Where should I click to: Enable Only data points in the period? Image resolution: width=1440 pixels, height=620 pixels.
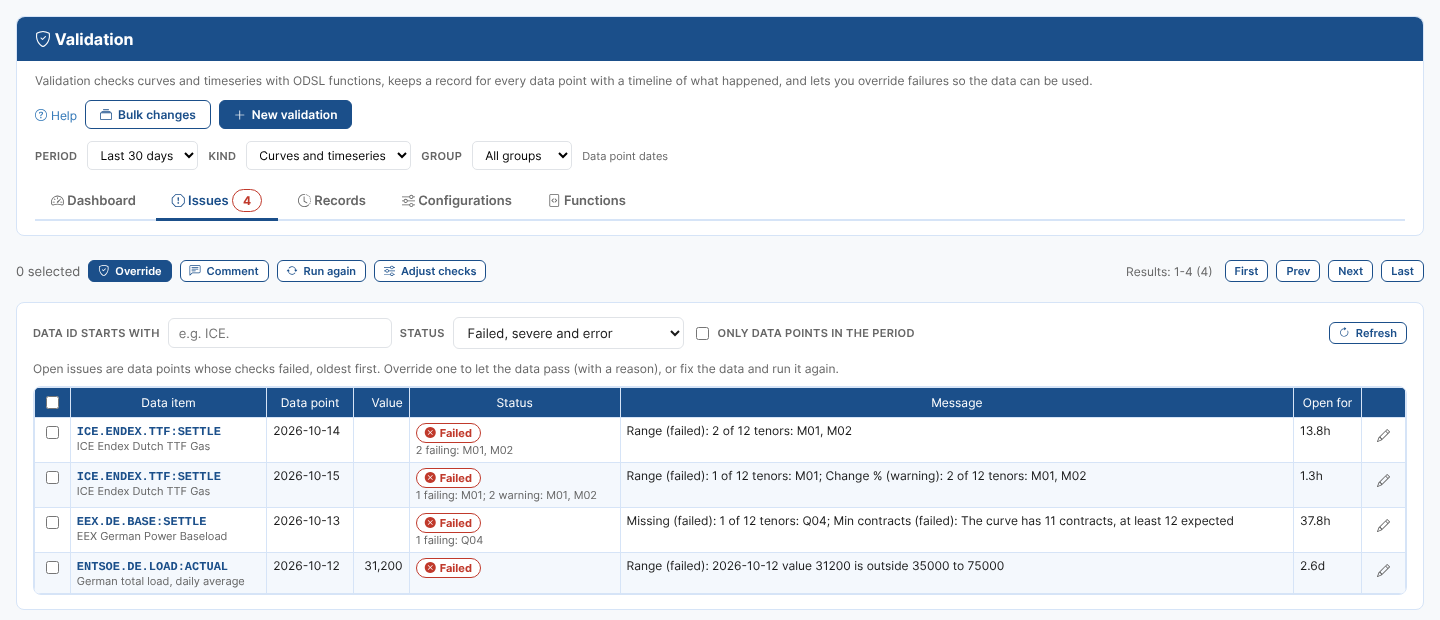(703, 333)
